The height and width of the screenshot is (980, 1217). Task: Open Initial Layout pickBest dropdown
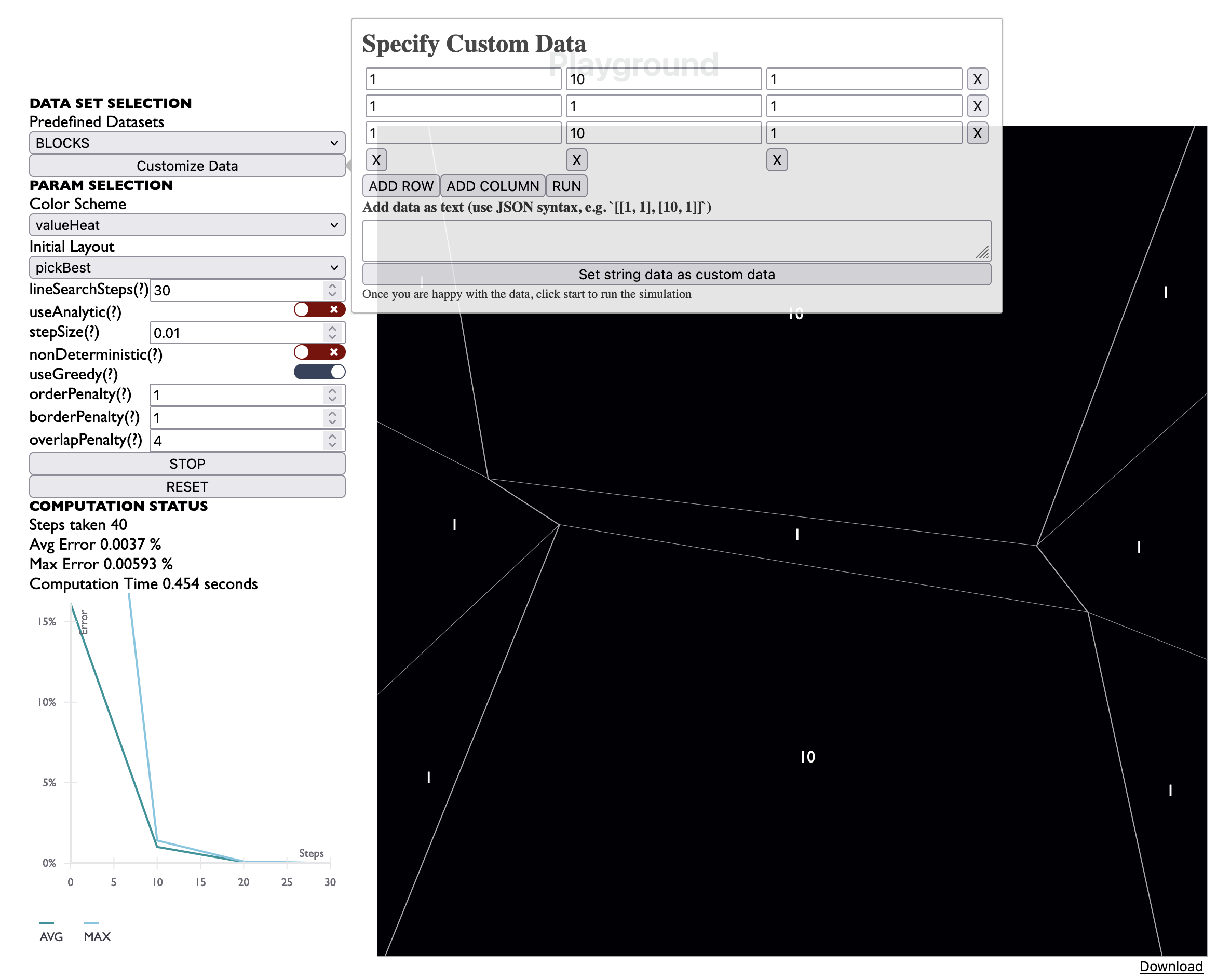pyautogui.click(x=188, y=269)
